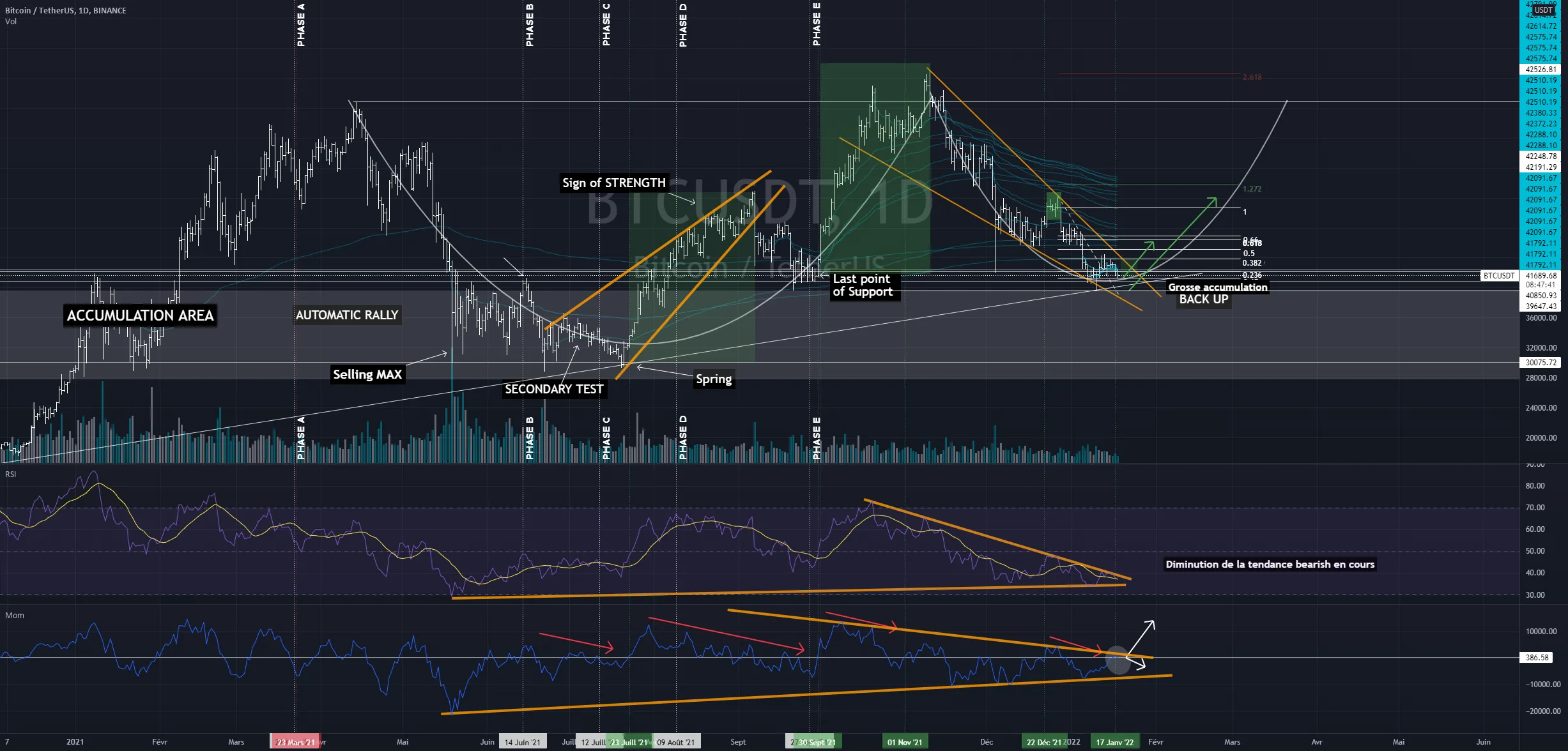Click the 386.58 momentum value label
The image size is (1568, 751).
(1537, 657)
